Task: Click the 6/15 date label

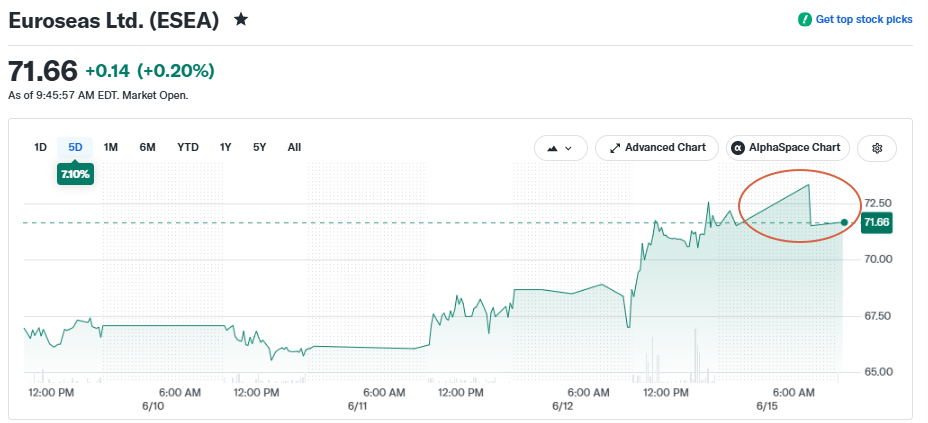Action: click(767, 406)
